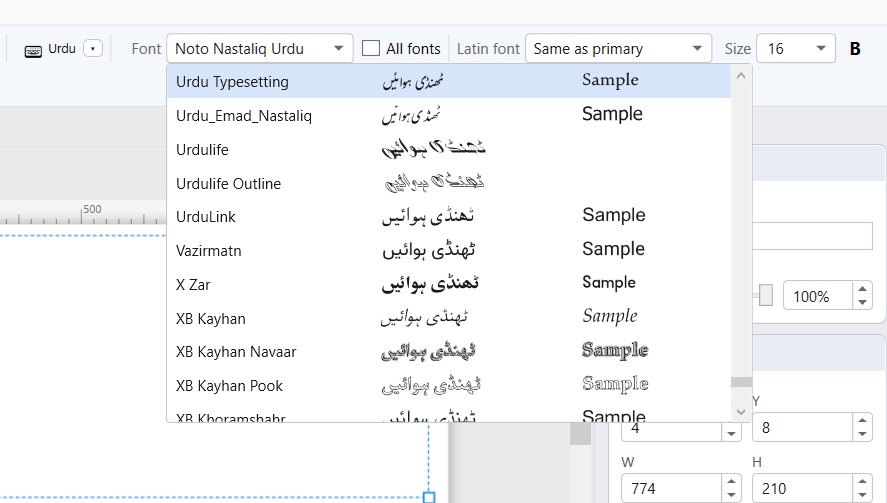Screen dimensions: 887x503
Task: Increase the W width with the up arrow
Action: 731,481
